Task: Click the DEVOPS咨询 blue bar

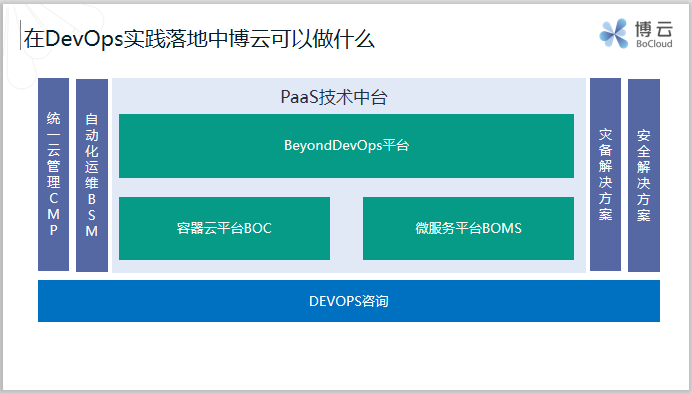Action: [x=349, y=301]
